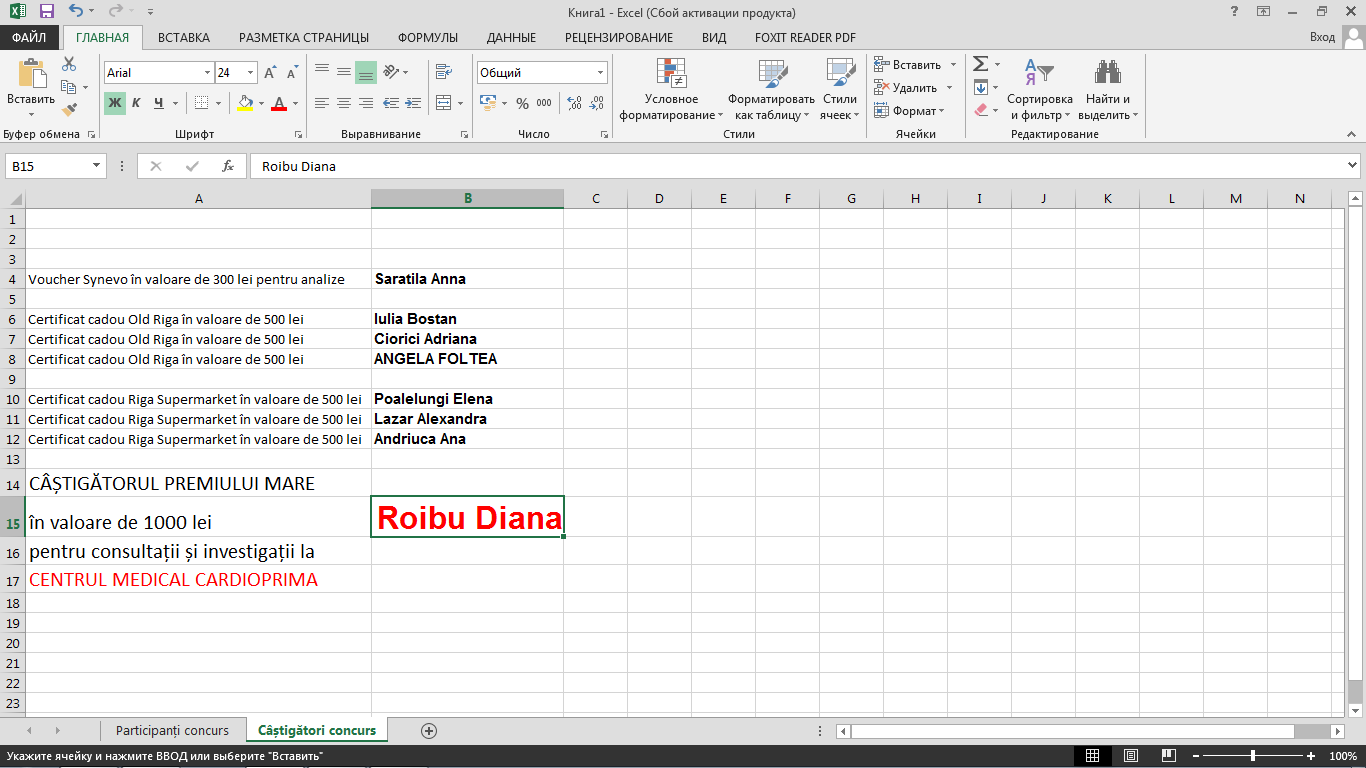Apply yellow fill color bucket
The width and height of the screenshot is (1366, 768).
pos(246,102)
